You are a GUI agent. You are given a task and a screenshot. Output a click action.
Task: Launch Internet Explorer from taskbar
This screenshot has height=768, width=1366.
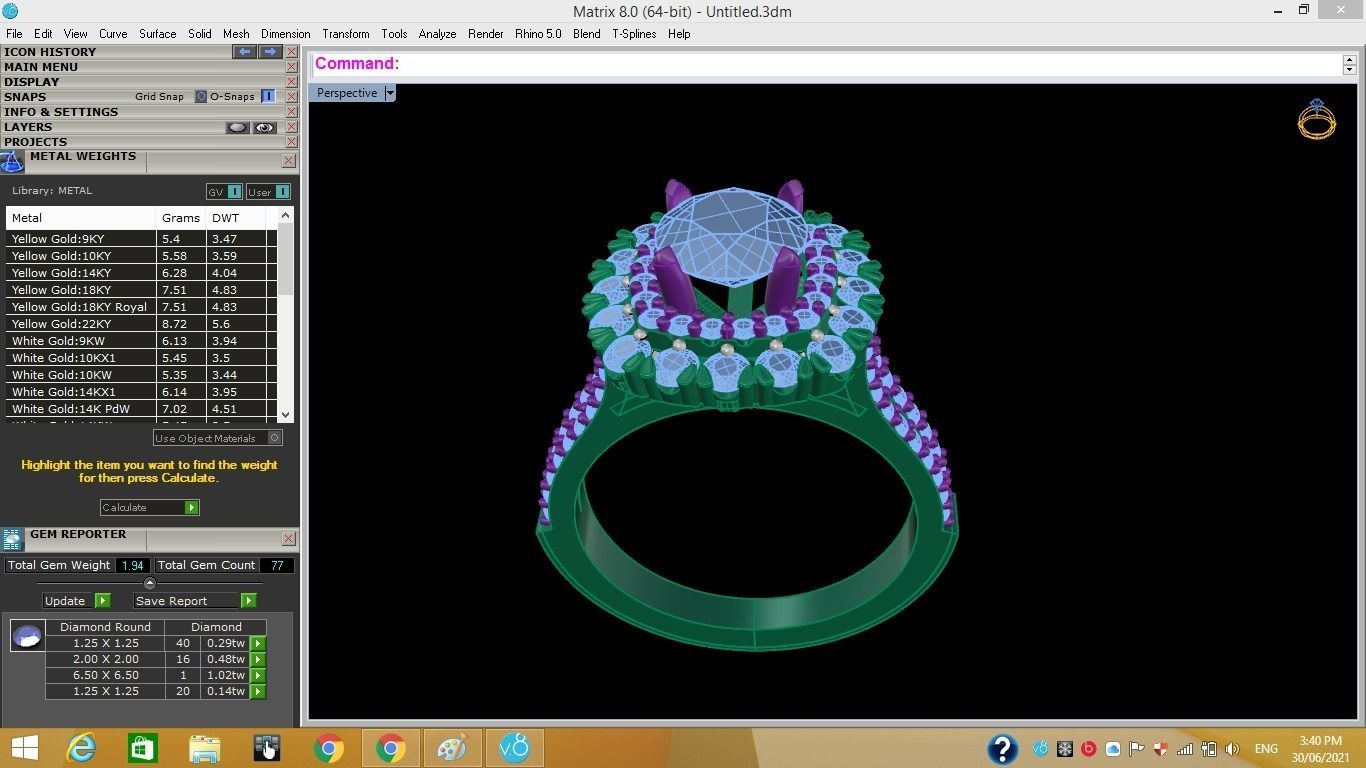[x=81, y=748]
